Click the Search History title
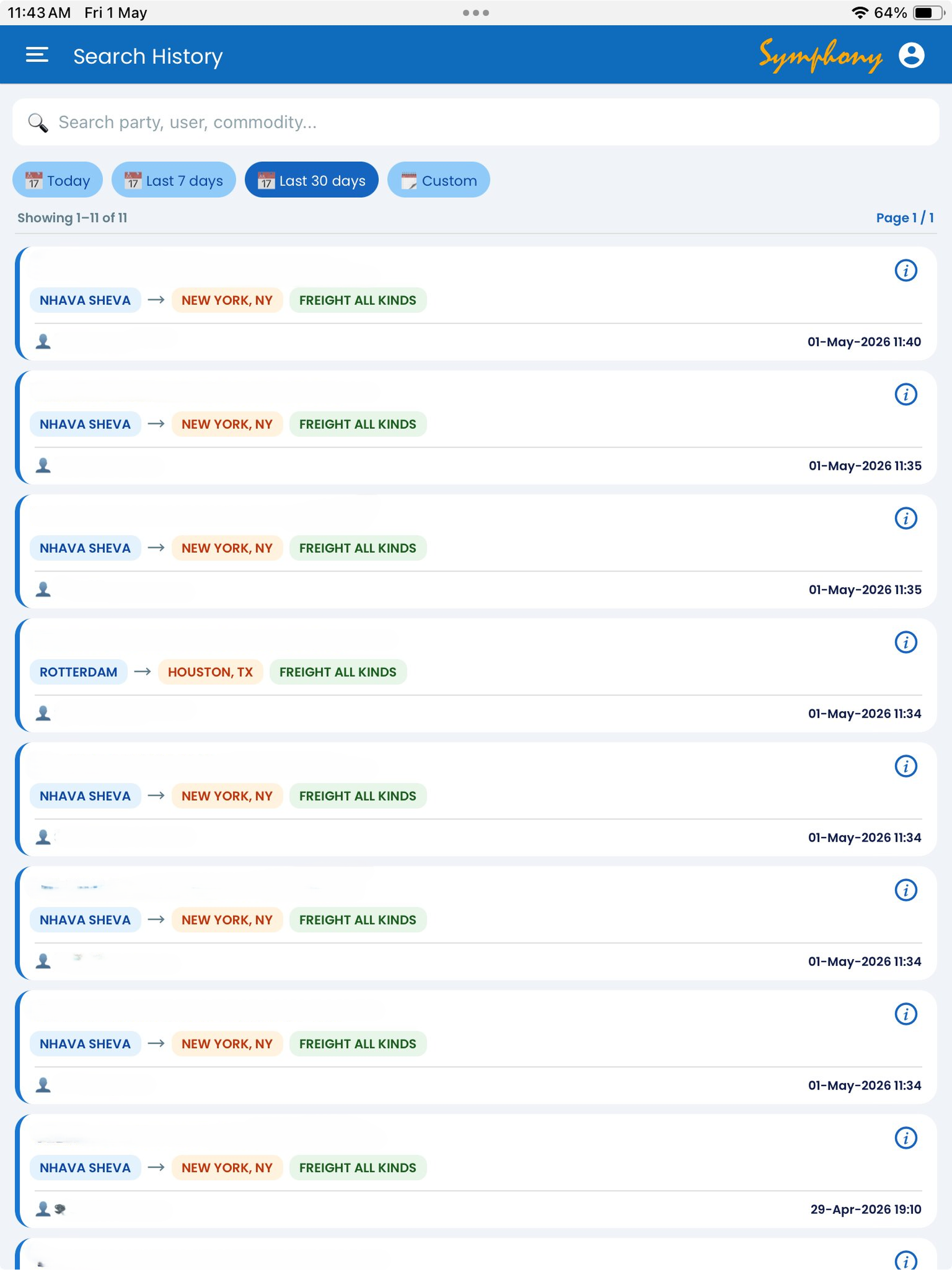The image size is (952, 1270). (148, 56)
